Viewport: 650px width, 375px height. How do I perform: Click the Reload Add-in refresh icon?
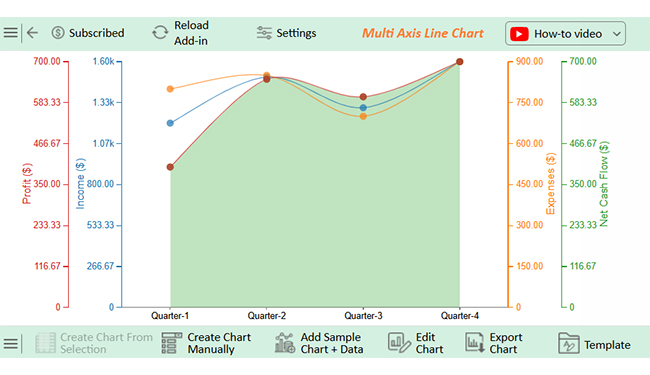160,33
